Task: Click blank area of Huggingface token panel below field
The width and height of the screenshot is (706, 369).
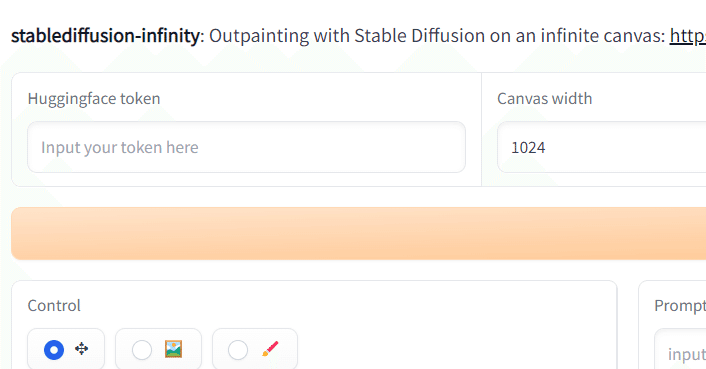Action: tap(246, 179)
